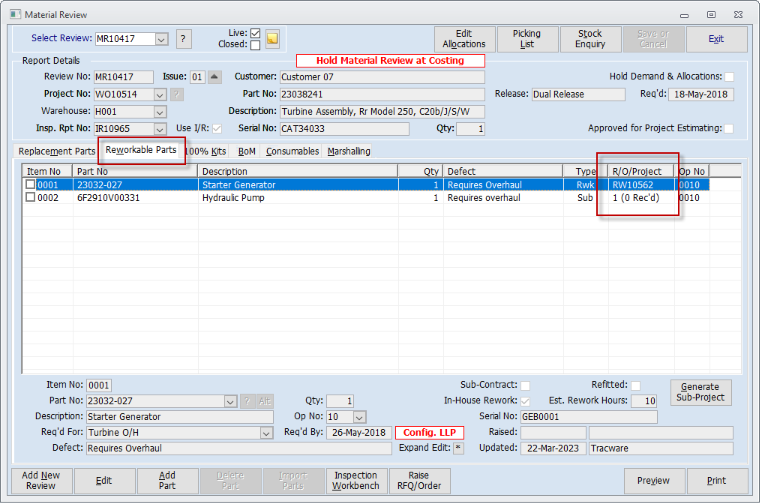The width and height of the screenshot is (760, 503).
Task: Open the Inspection Workbench
Action: (355, 481)
